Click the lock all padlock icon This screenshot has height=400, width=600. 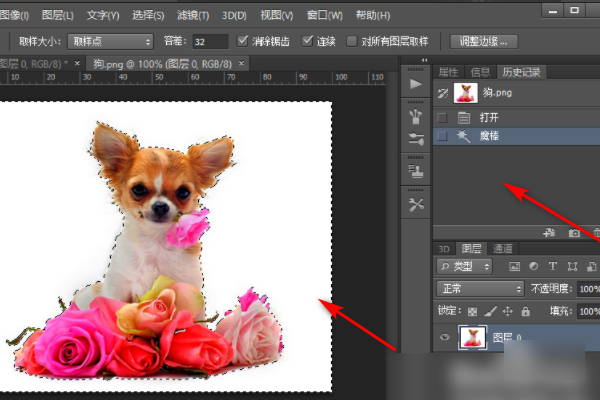point(526,311)
